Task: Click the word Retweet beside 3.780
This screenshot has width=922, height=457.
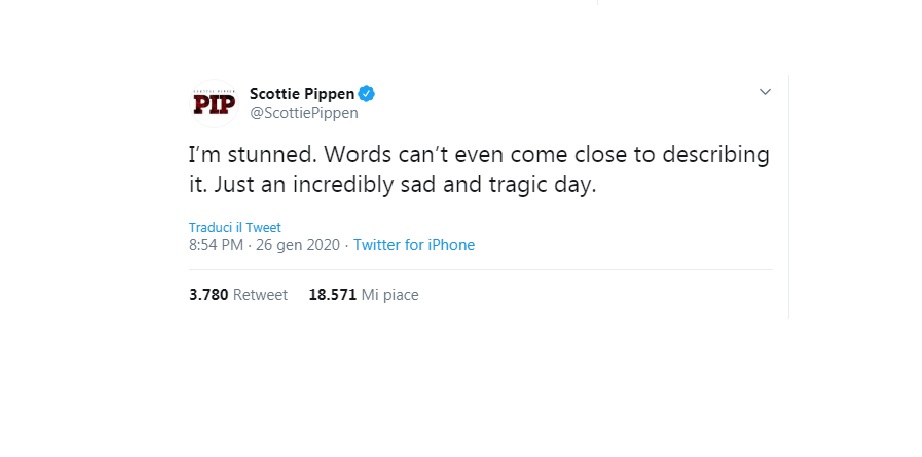Action: 260,295
